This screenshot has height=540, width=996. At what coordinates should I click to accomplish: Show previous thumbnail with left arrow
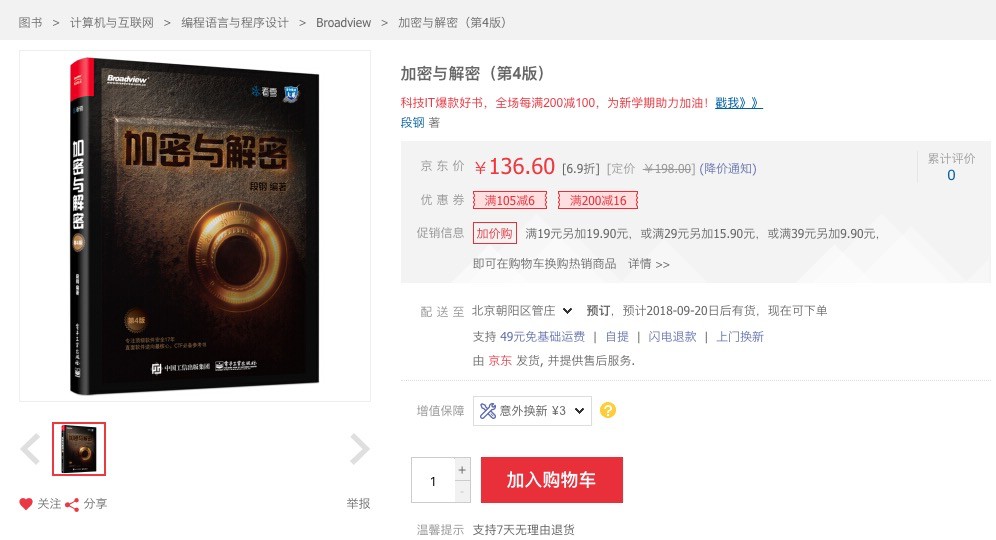30,449
